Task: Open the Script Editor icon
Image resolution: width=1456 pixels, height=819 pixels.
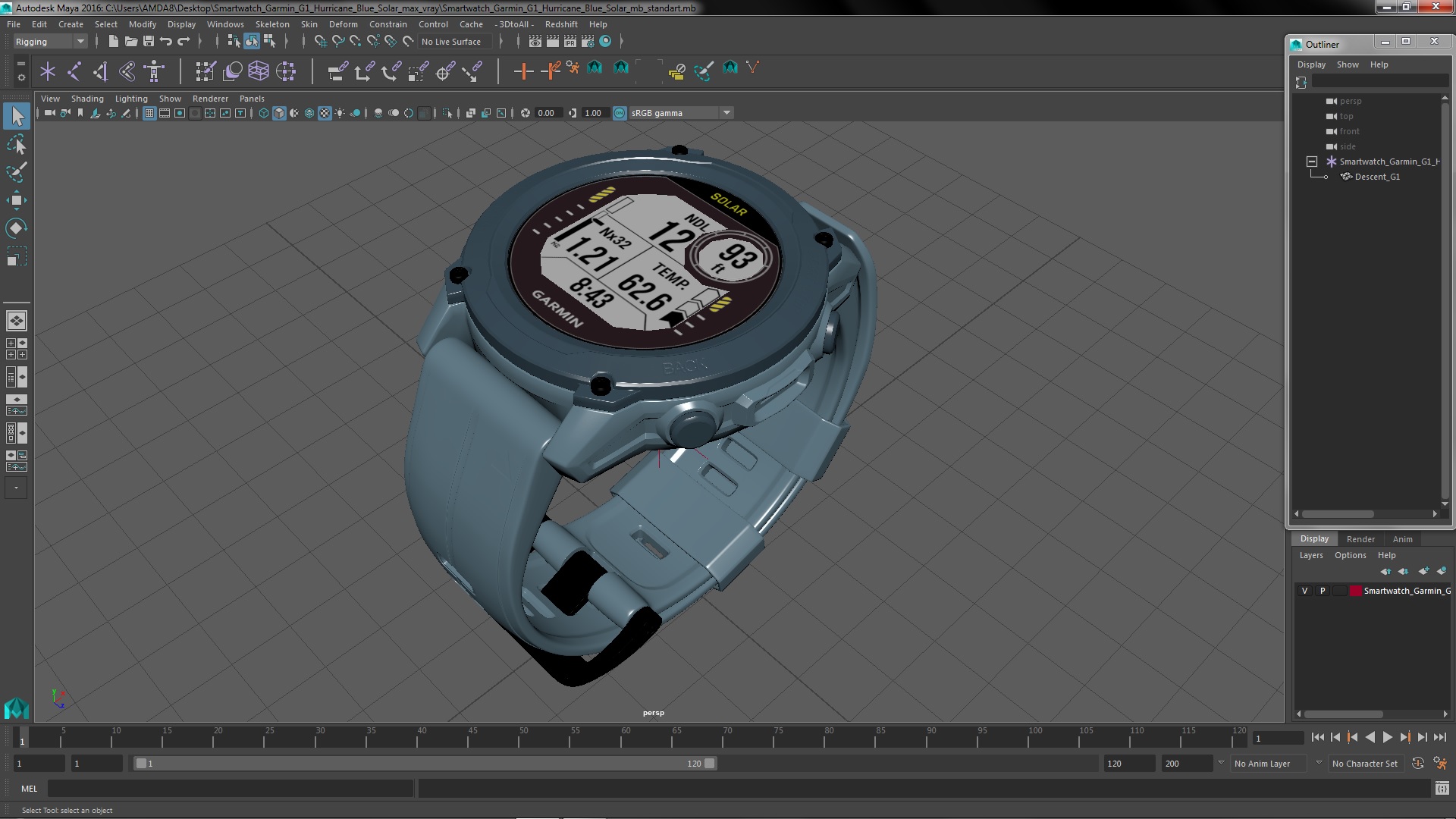Action: pos(1442,789)
